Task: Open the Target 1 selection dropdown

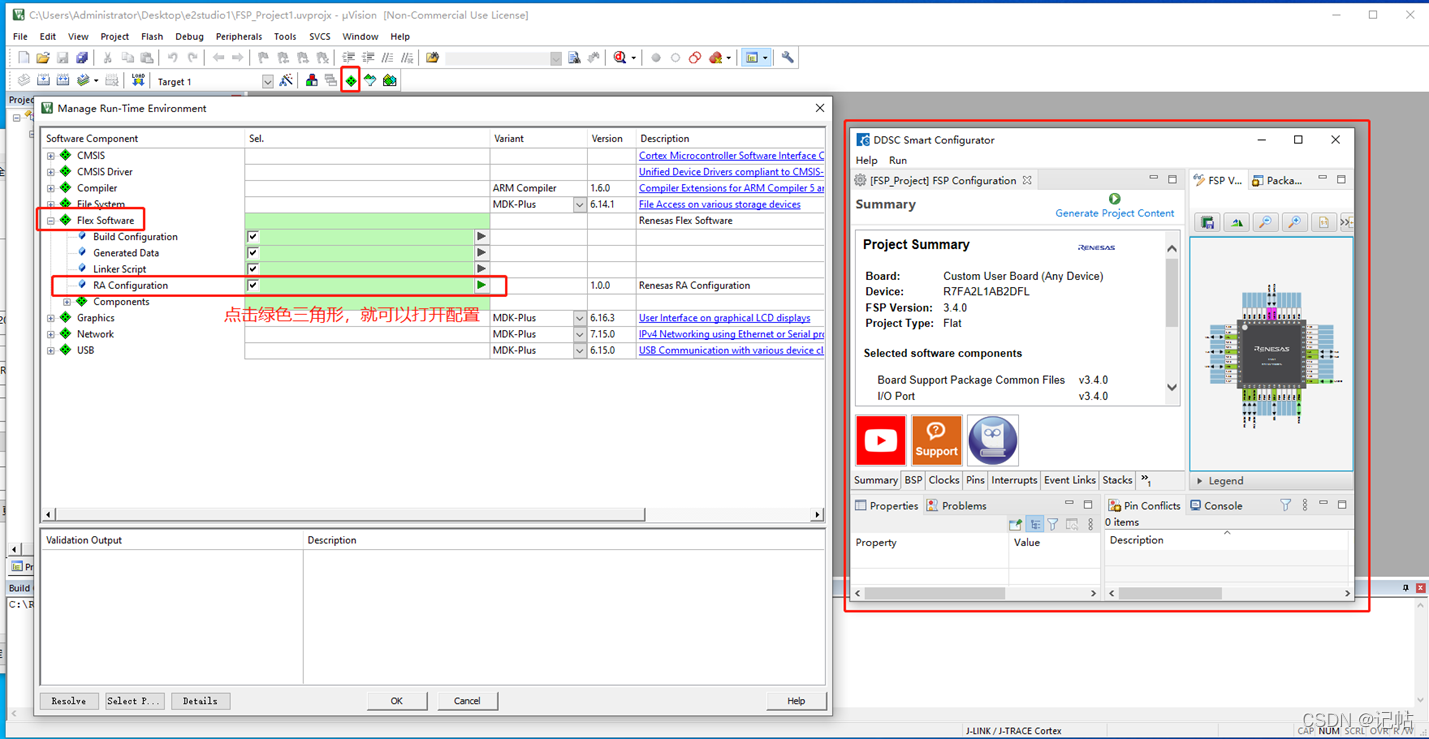Action: [x=267, y=82]
